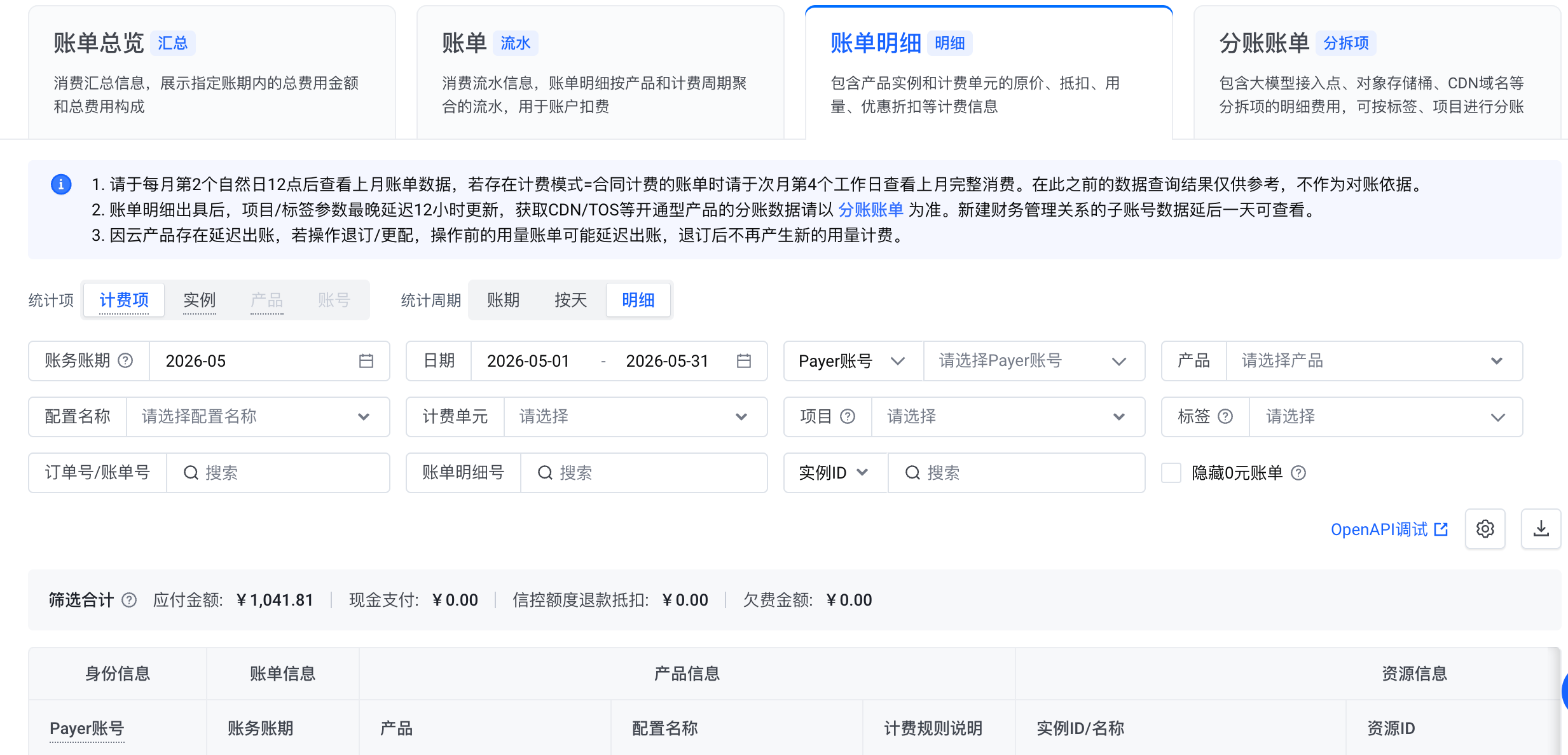The image size is (1568, 755).
Task: Open 账单明细 tab
Action: (989, 72)
